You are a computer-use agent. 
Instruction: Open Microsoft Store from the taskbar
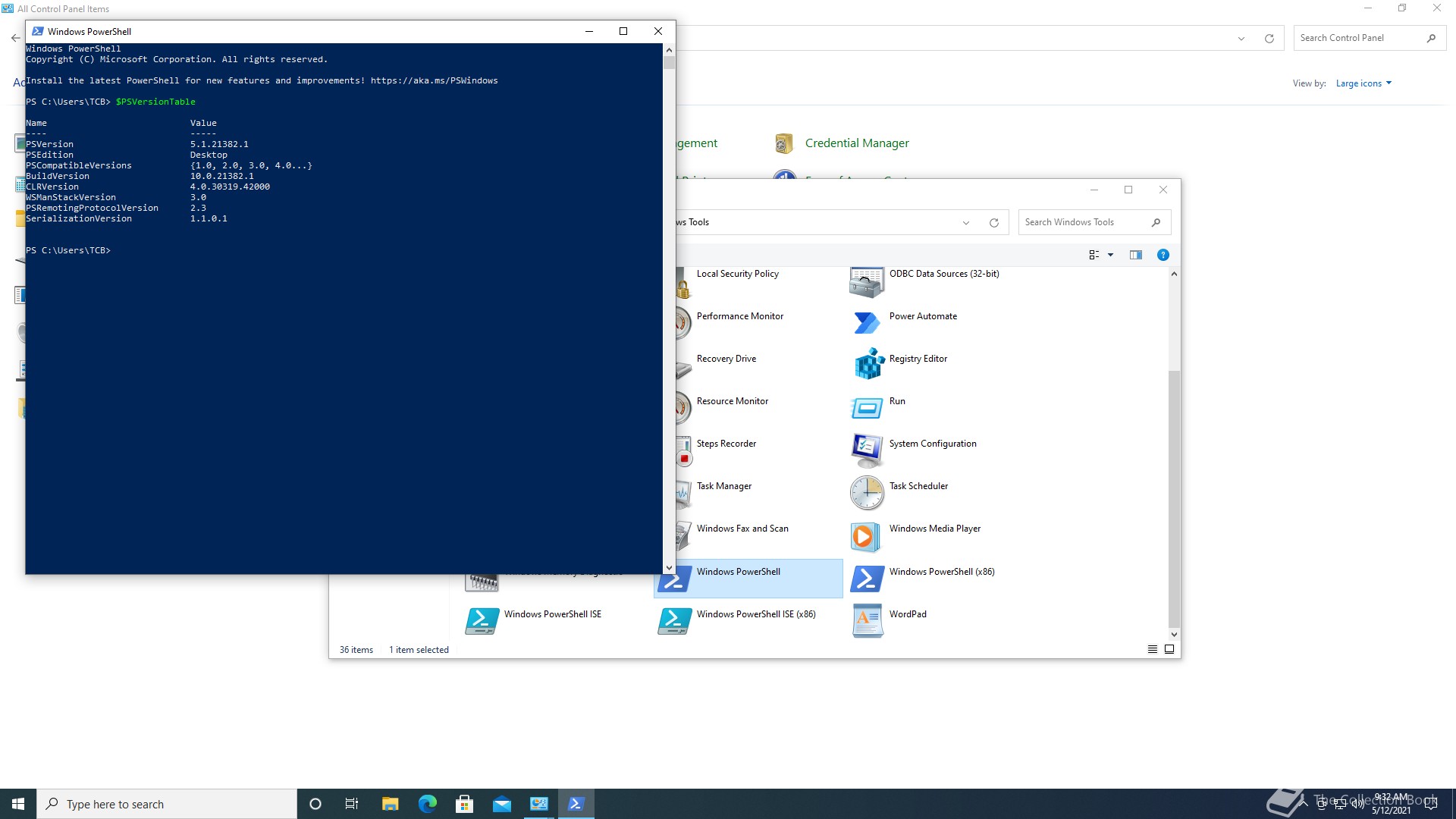(x=464, y=804)
